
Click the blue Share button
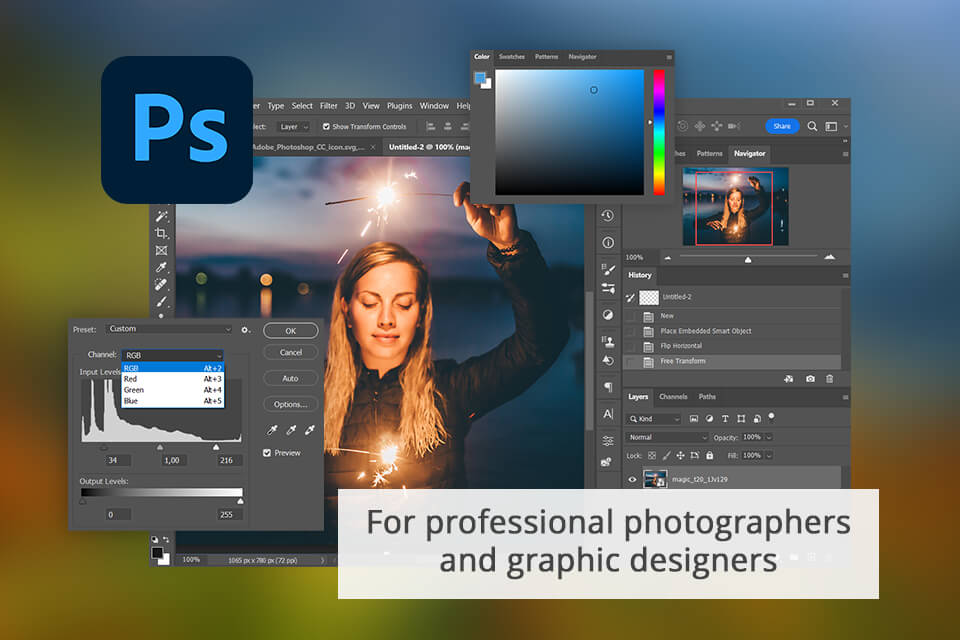[781, 126]
